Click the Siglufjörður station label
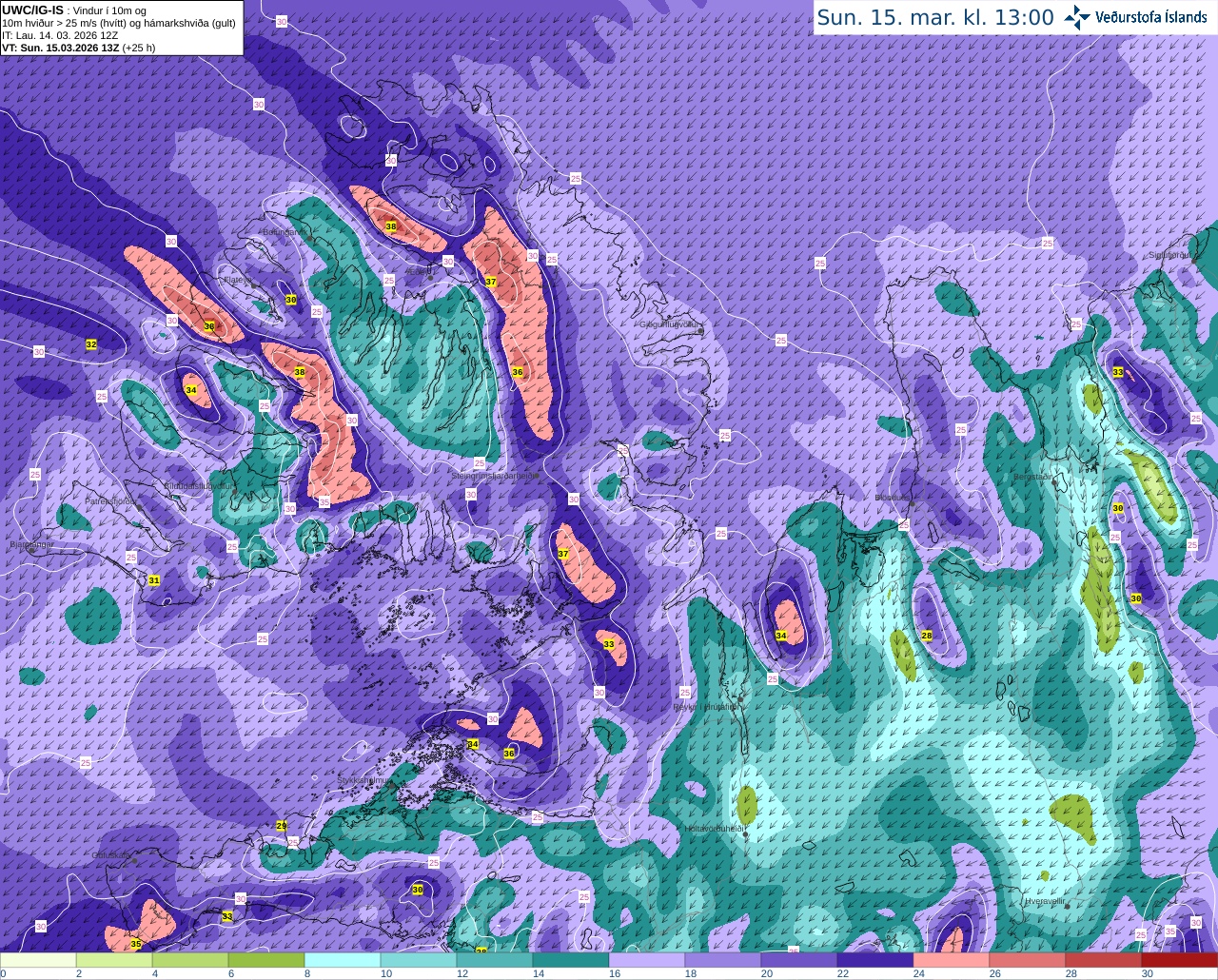 coord(1169,255)
